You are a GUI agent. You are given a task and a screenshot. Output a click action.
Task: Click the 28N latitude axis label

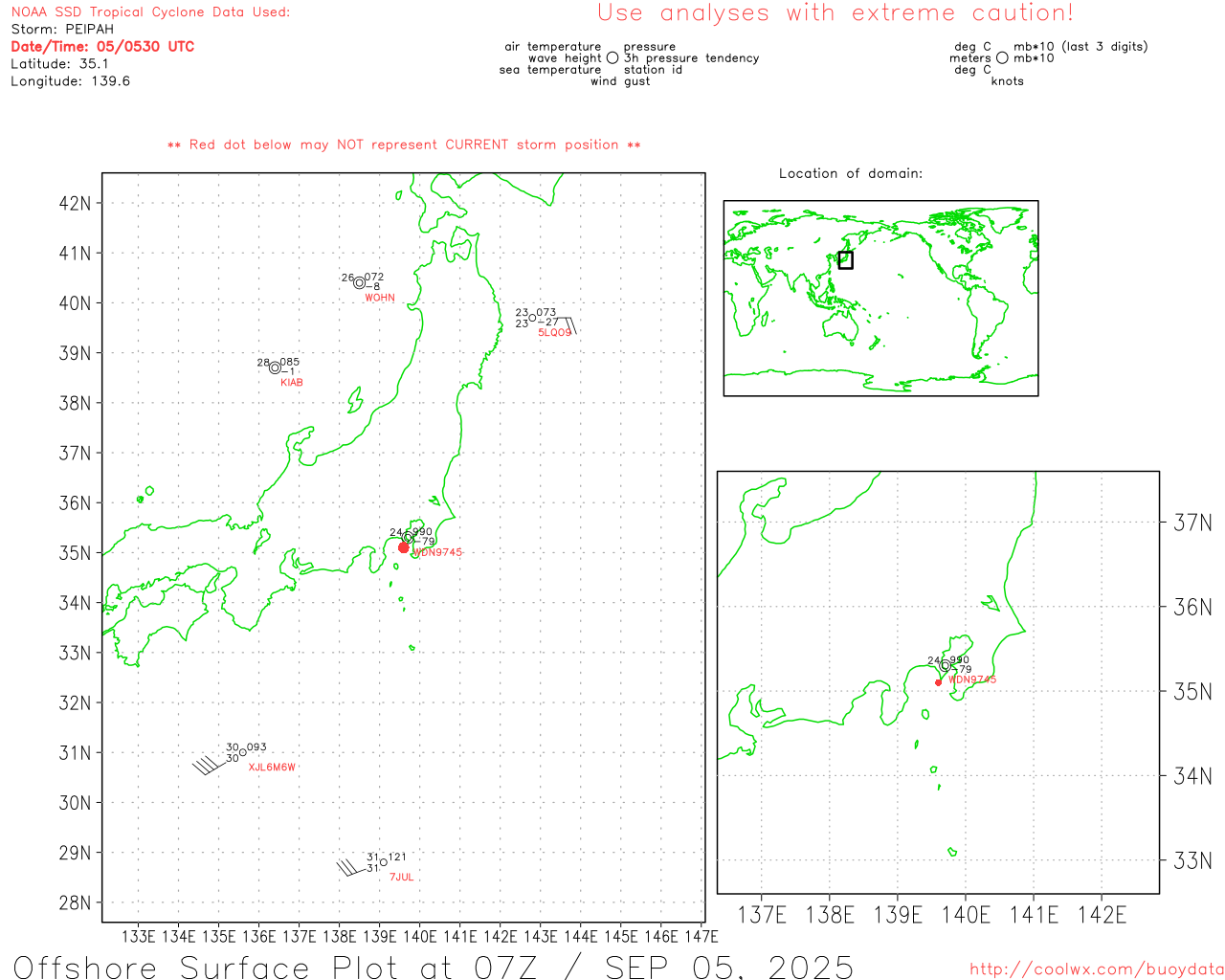(75, 902)
